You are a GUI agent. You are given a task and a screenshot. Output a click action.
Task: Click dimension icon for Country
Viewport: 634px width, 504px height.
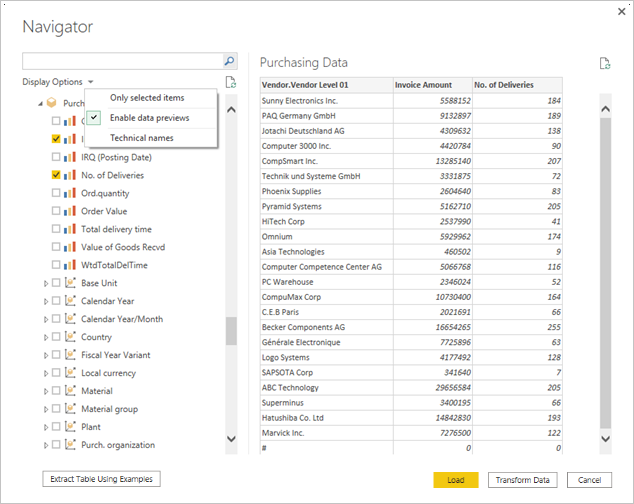(70, 337)
